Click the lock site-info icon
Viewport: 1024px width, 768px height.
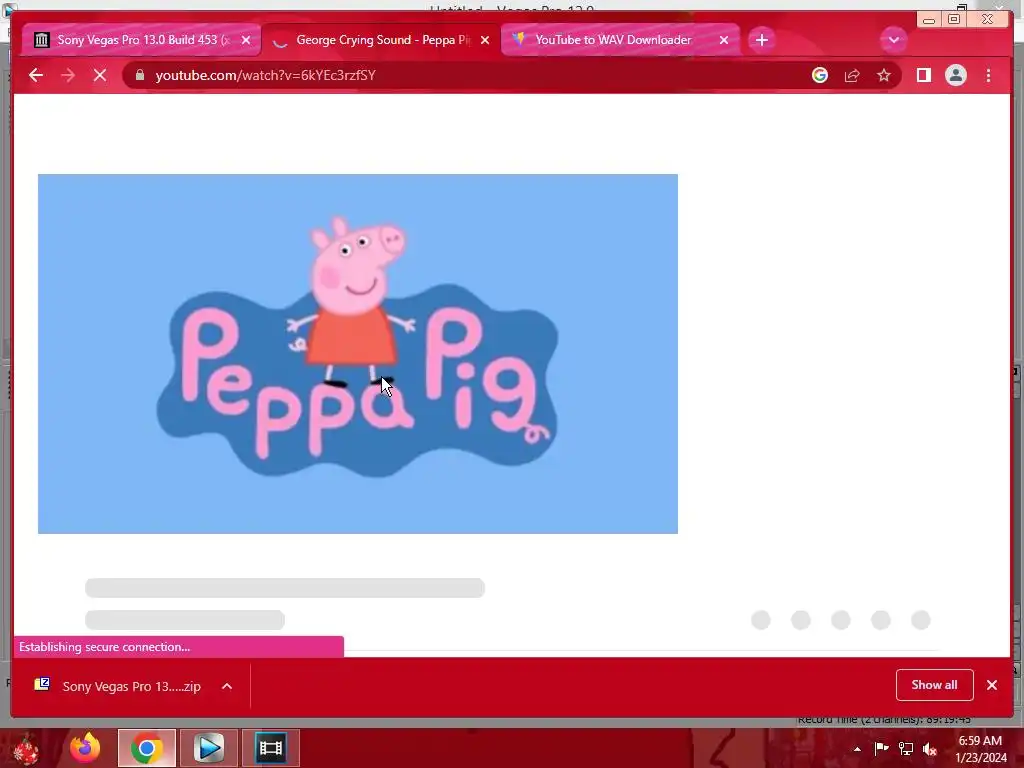coord(139,75)
